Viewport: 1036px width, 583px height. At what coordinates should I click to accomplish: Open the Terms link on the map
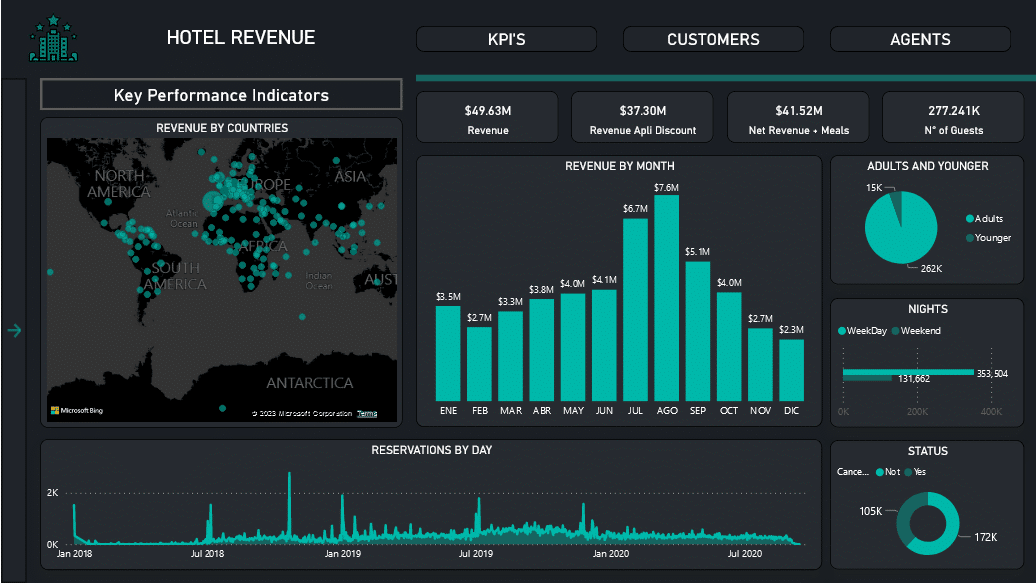(x=367, y=414)
